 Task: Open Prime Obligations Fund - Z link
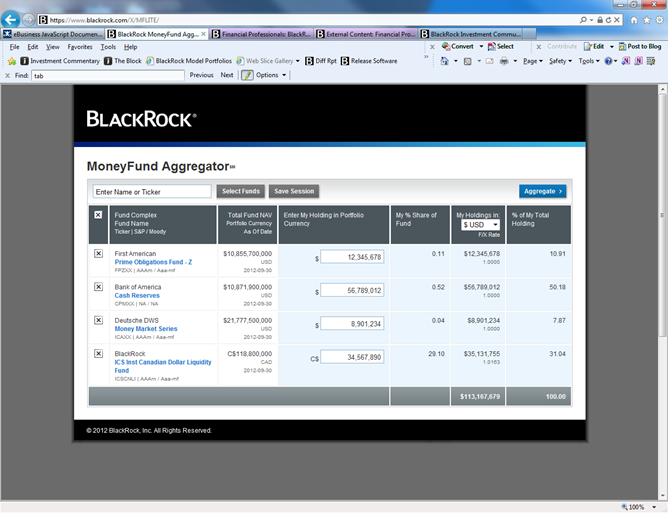[153, 262]
